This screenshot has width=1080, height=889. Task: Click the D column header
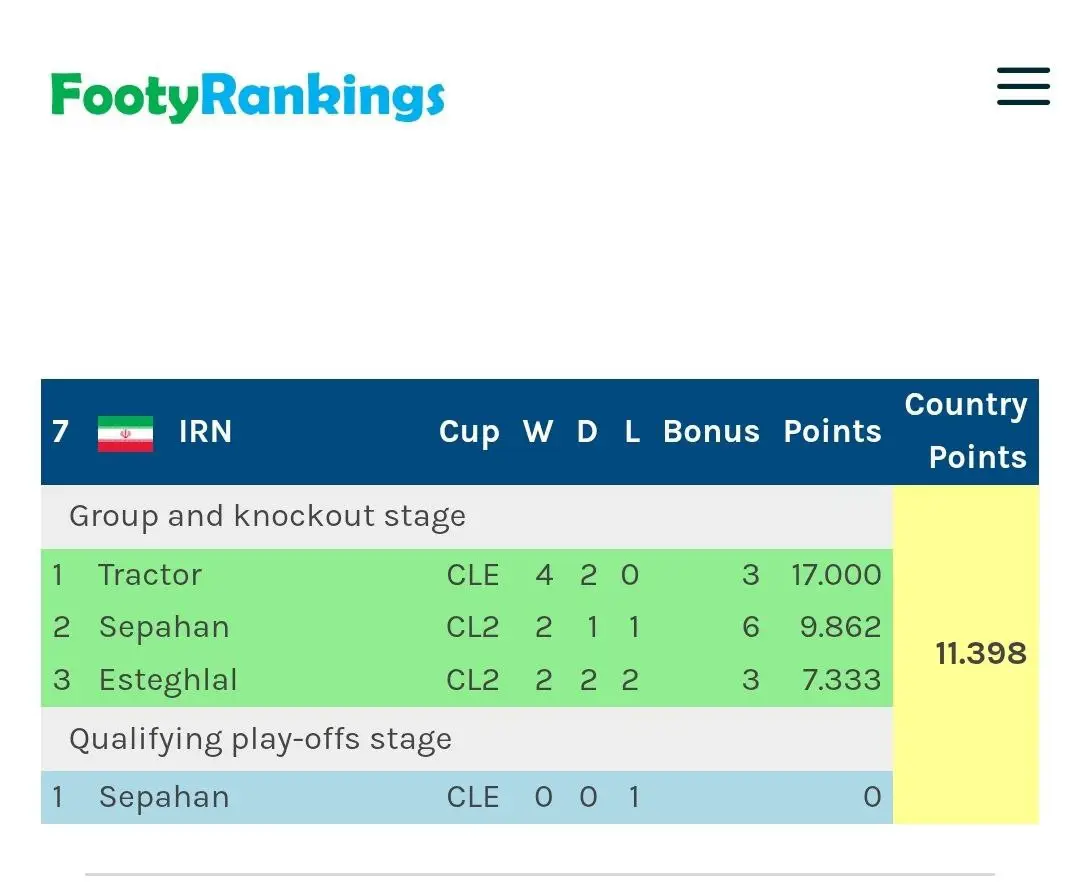click(587, 432)
